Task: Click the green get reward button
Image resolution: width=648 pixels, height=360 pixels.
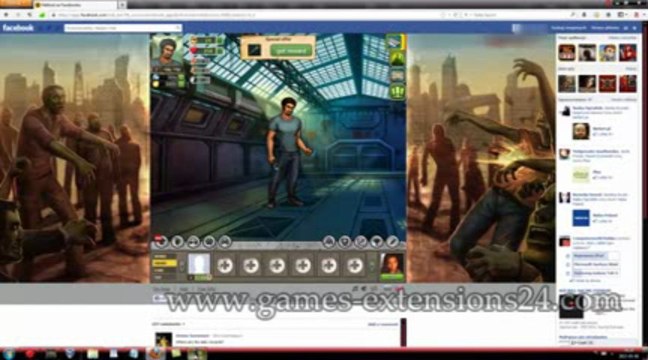Action: tap(291, 51)
